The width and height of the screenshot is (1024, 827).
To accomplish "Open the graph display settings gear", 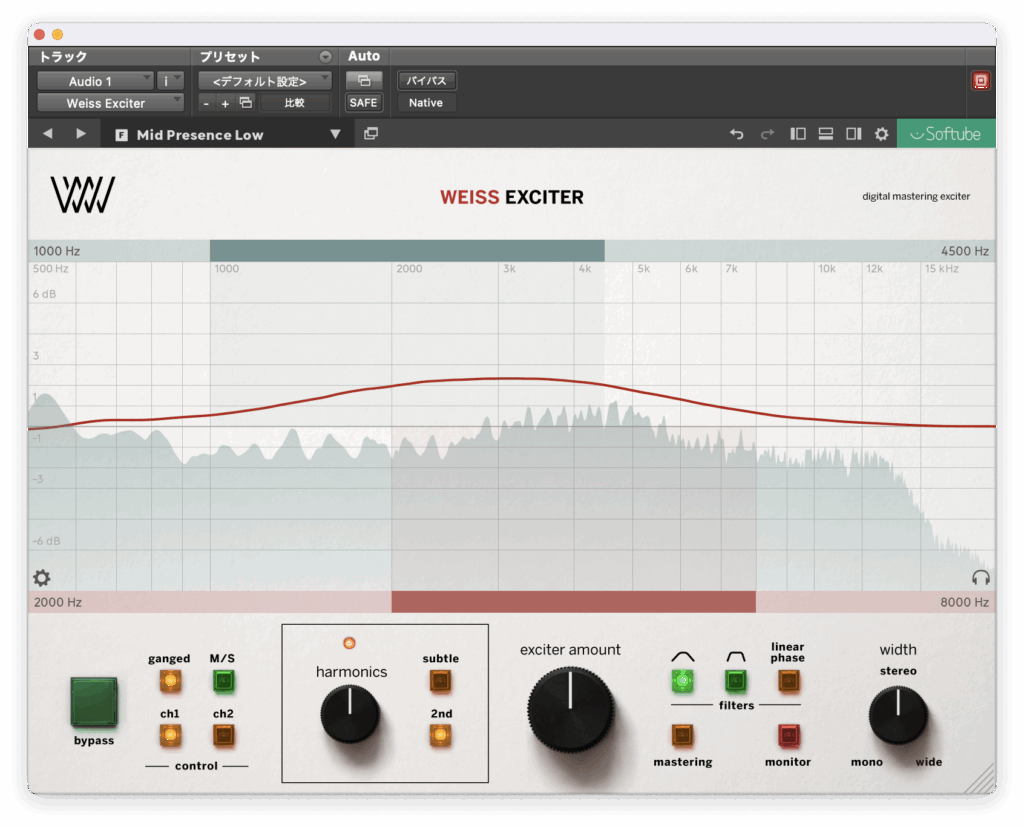I will (x=42, y=577).
